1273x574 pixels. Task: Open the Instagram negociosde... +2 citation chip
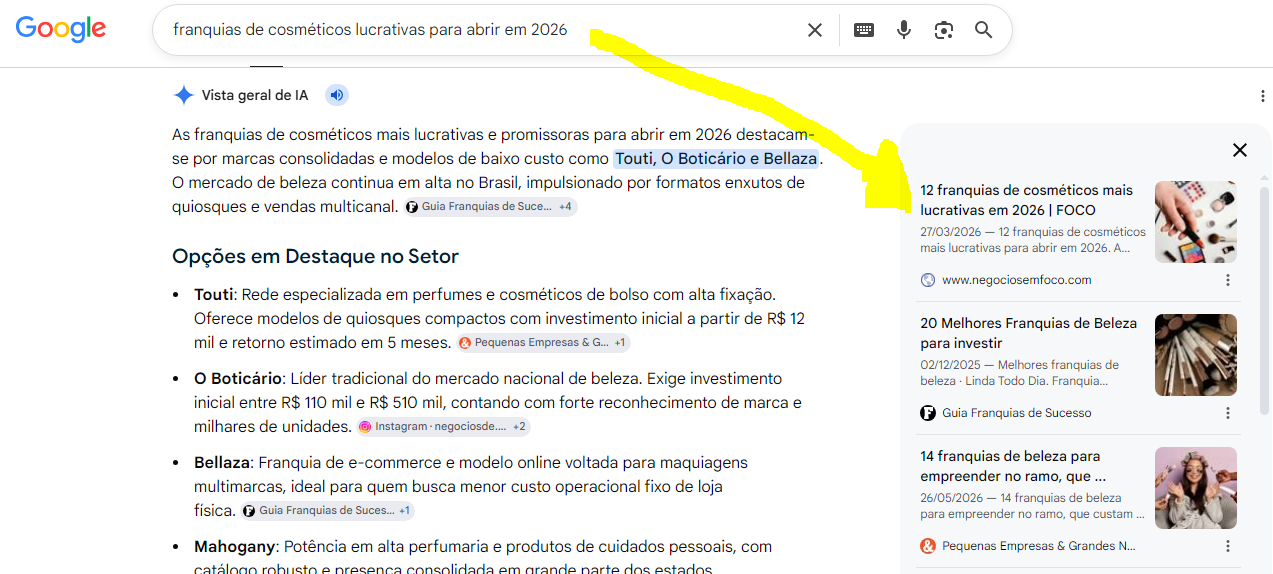(x=443, y=427)
